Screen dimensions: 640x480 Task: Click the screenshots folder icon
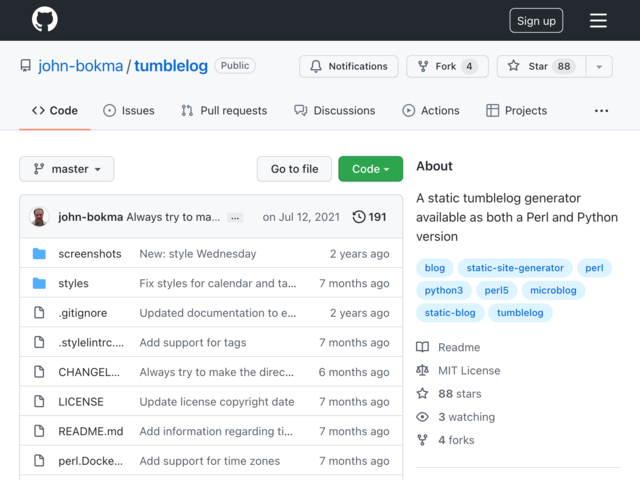coord(39,253)
